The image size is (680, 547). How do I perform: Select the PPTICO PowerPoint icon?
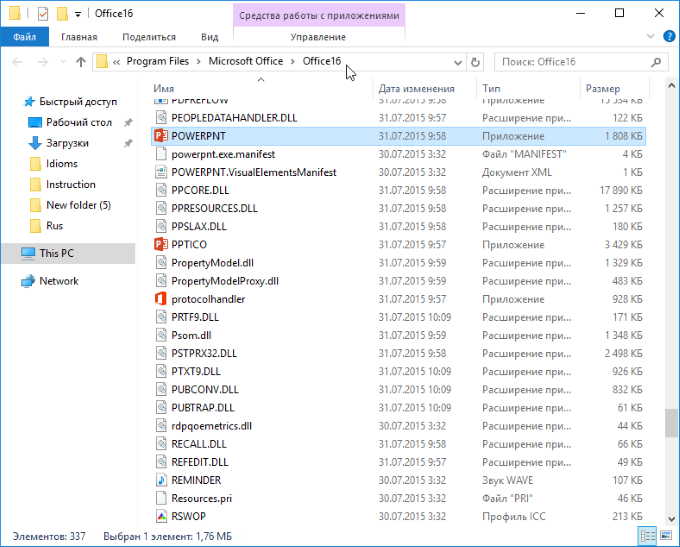[161, 245]
